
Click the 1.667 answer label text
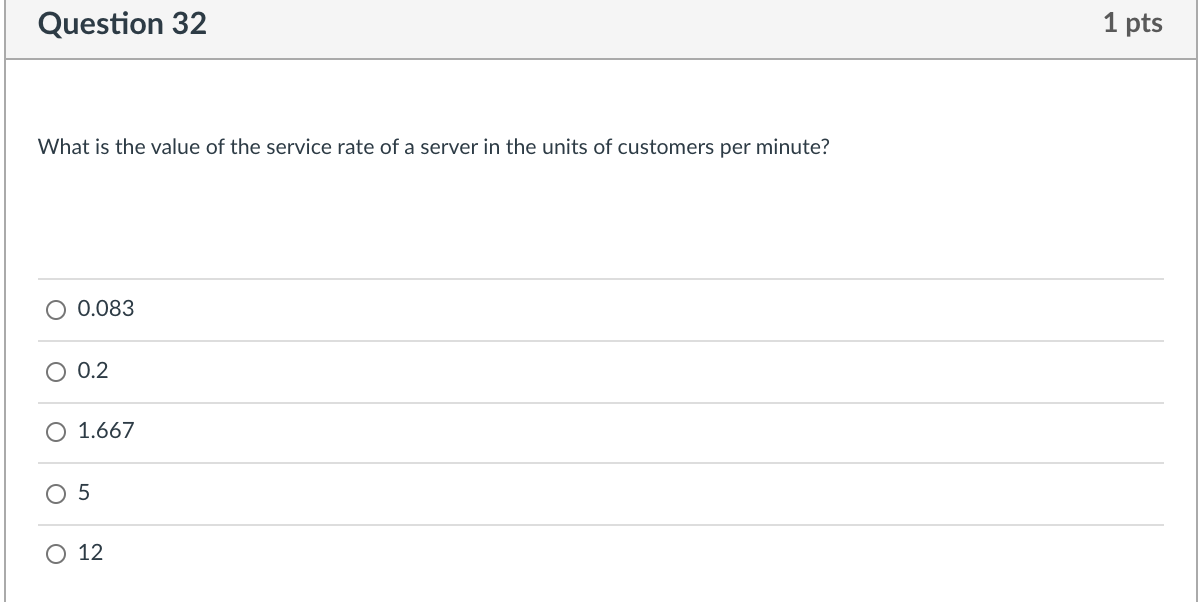[x=106, y=431]
